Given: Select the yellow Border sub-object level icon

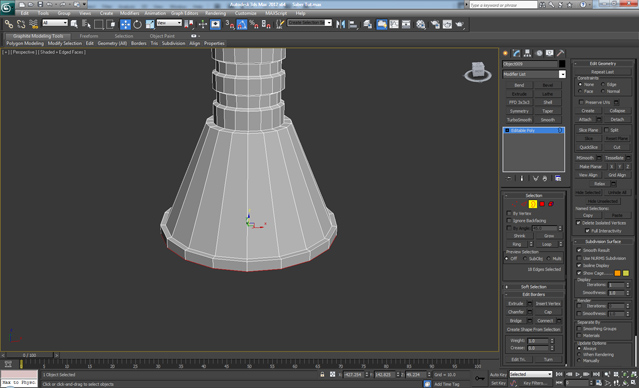Looking at the screenshot, I should click(533, 204).
